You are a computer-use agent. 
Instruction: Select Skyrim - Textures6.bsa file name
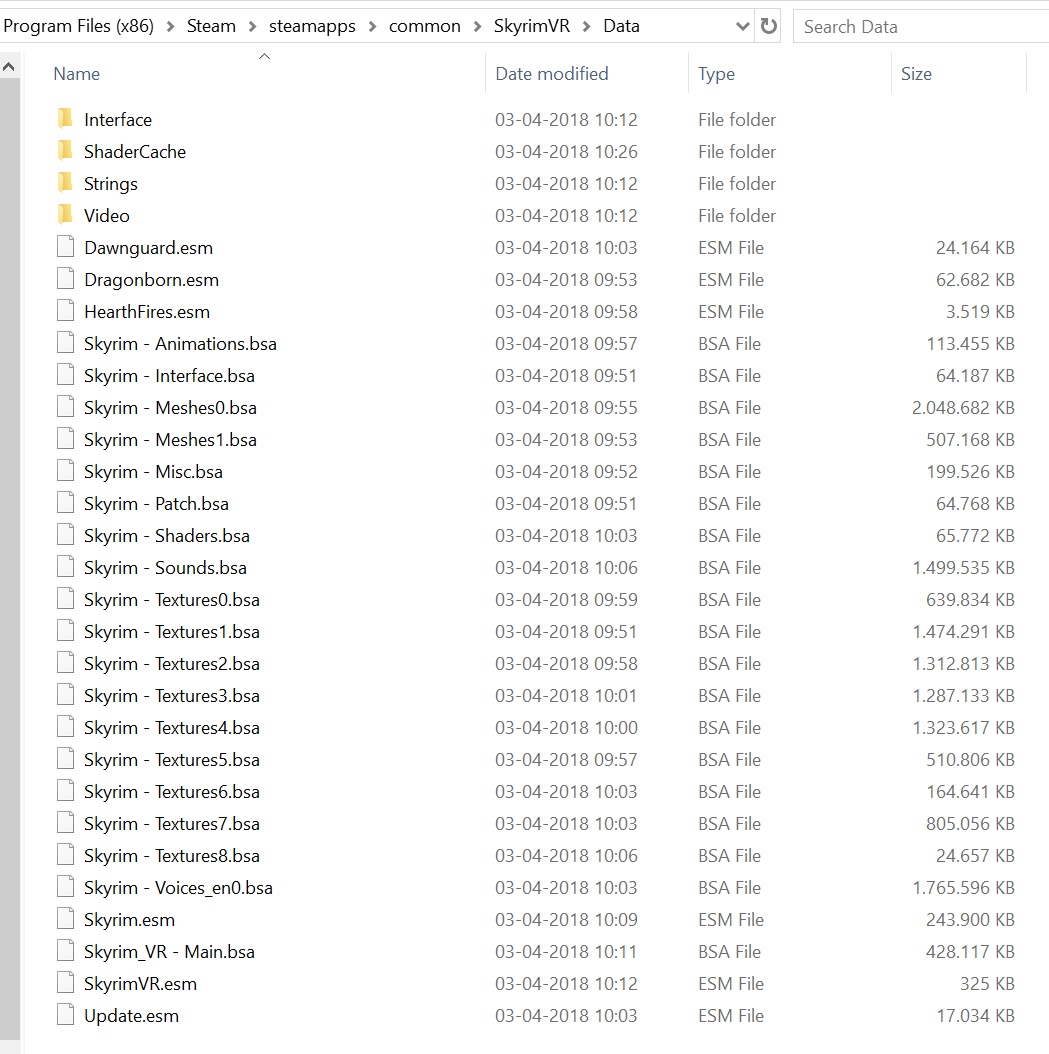pyautogui.click(x=171, y=791)
